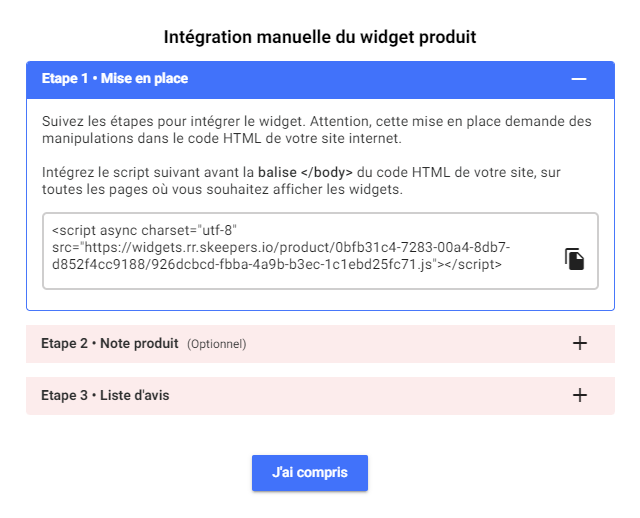This screenshot has height=518, width=640.
Task: Click the widgets.rr.skeepers.io URL in the script
Action: 260,247
